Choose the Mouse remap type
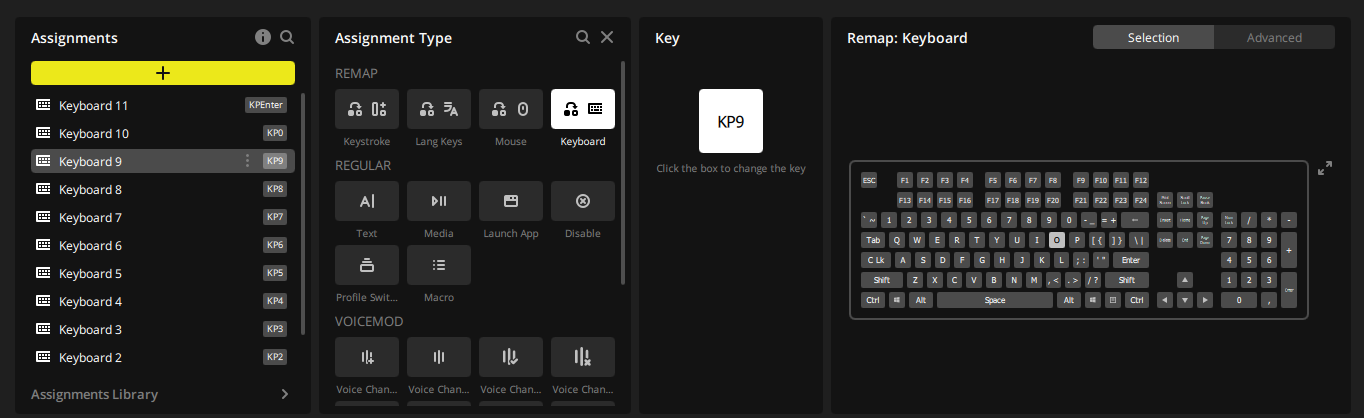The height and width of the screenshot is (418, 1364). coord(511,109)
